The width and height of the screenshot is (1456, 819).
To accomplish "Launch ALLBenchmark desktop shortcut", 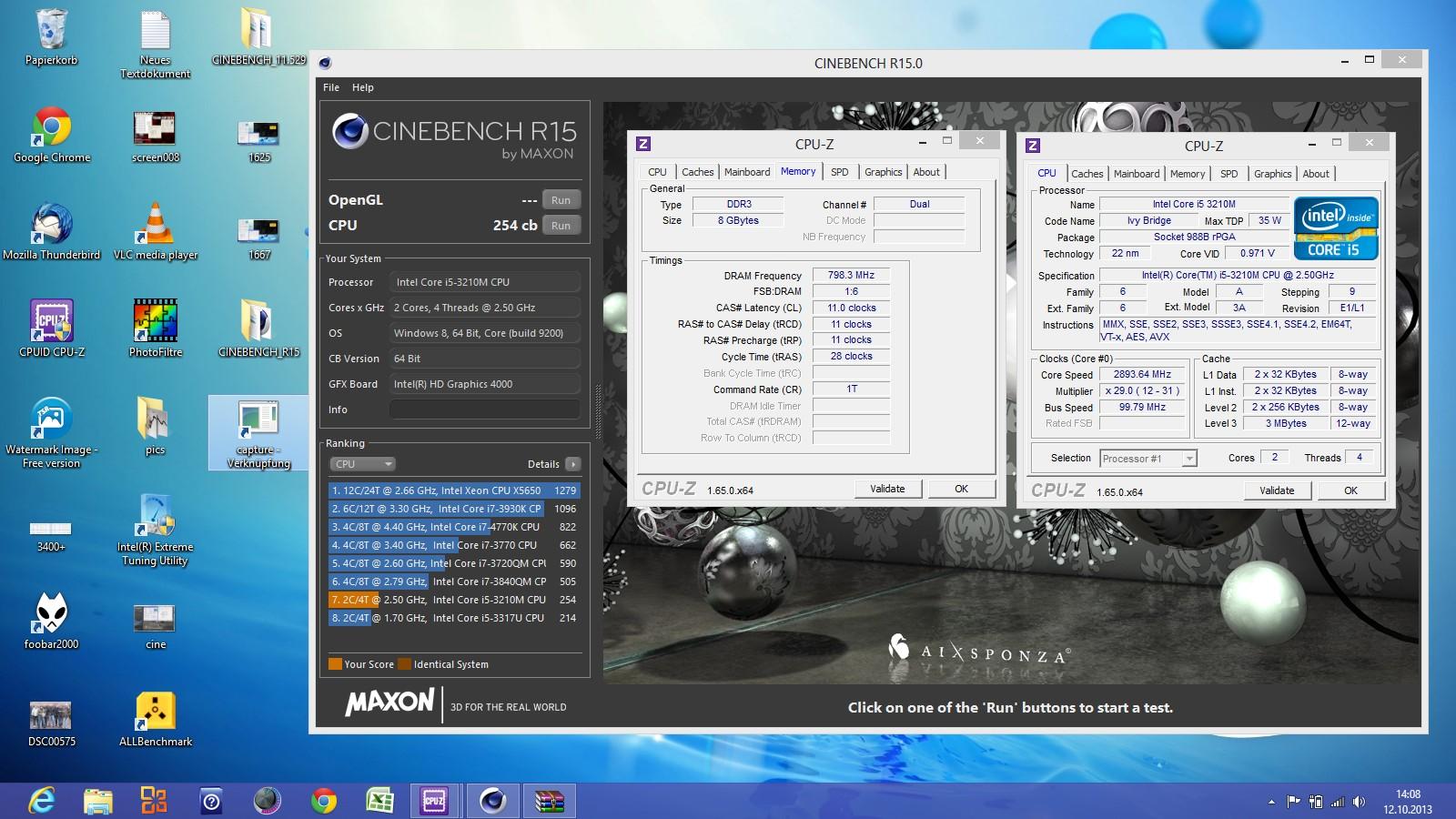I will (x=156, y=720).
